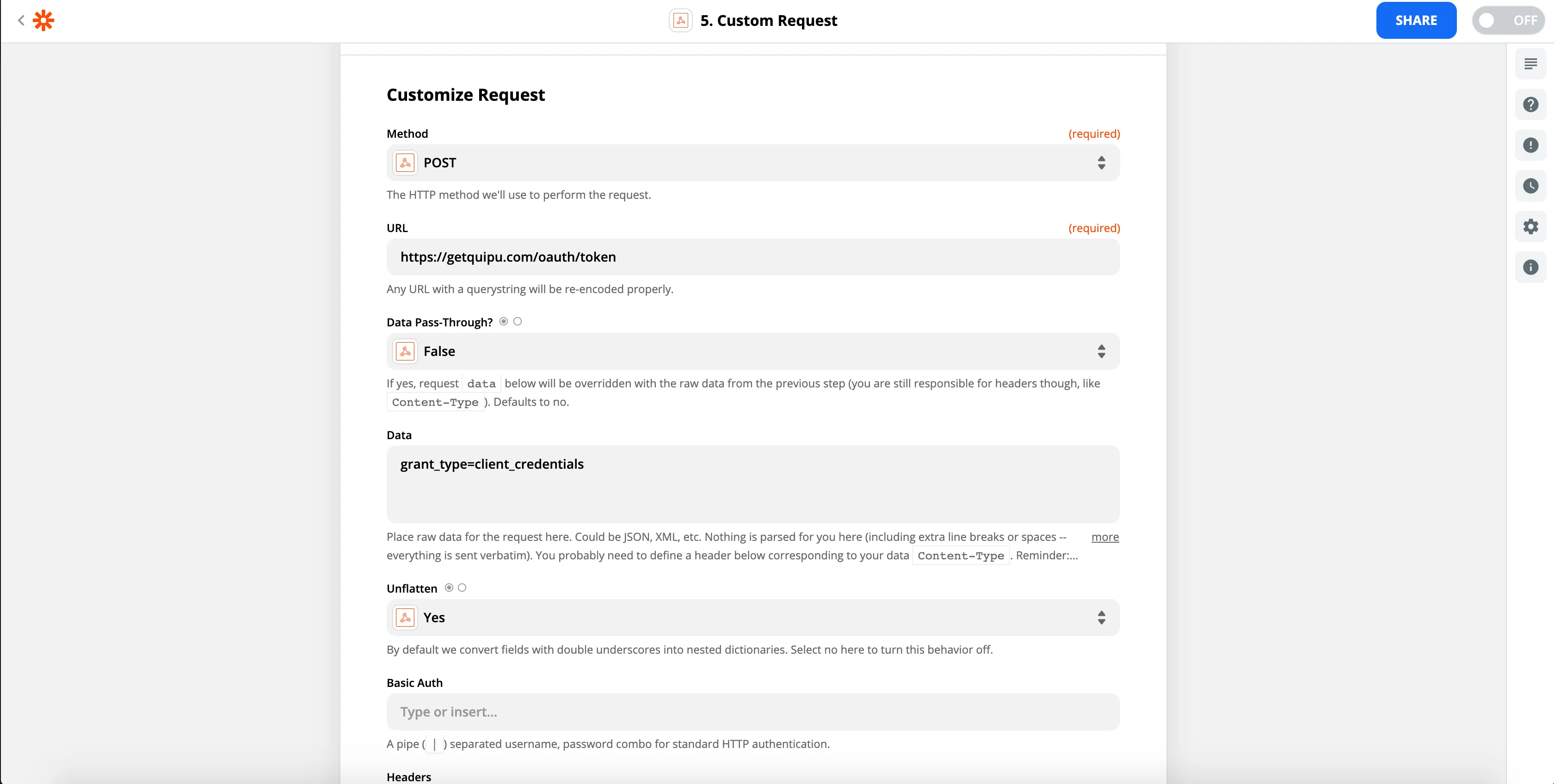The height and width of the screenshot is (784, 1554).
Task: Click the Zapier asterisk logo
Action: point(43,20)
